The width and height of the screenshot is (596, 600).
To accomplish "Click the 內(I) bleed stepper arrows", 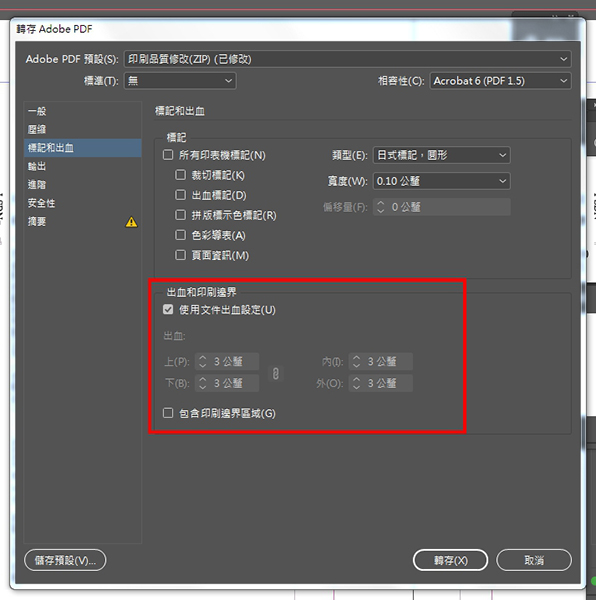I will click(356, 362).
